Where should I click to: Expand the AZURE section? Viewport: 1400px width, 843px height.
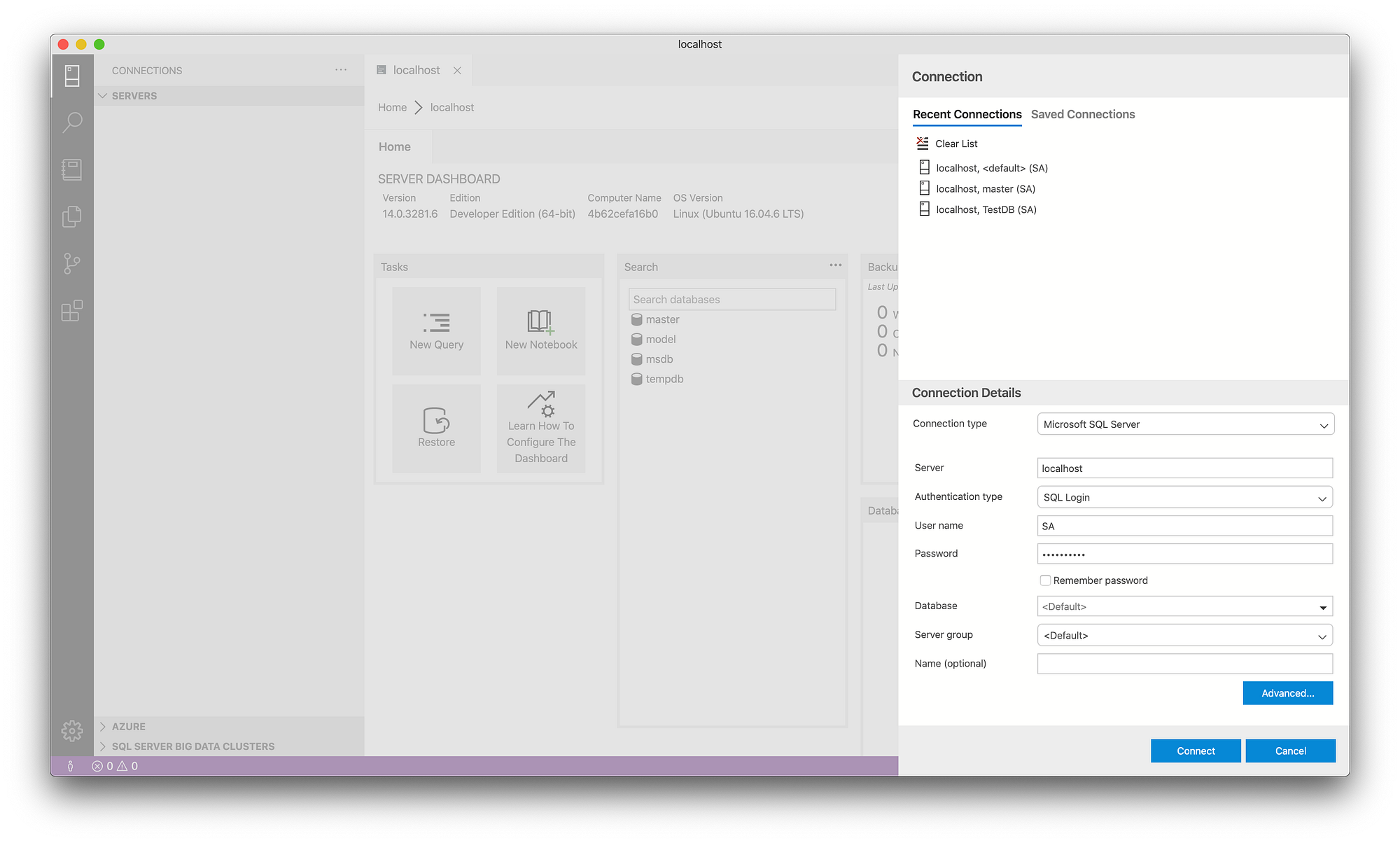coord(129,727)
